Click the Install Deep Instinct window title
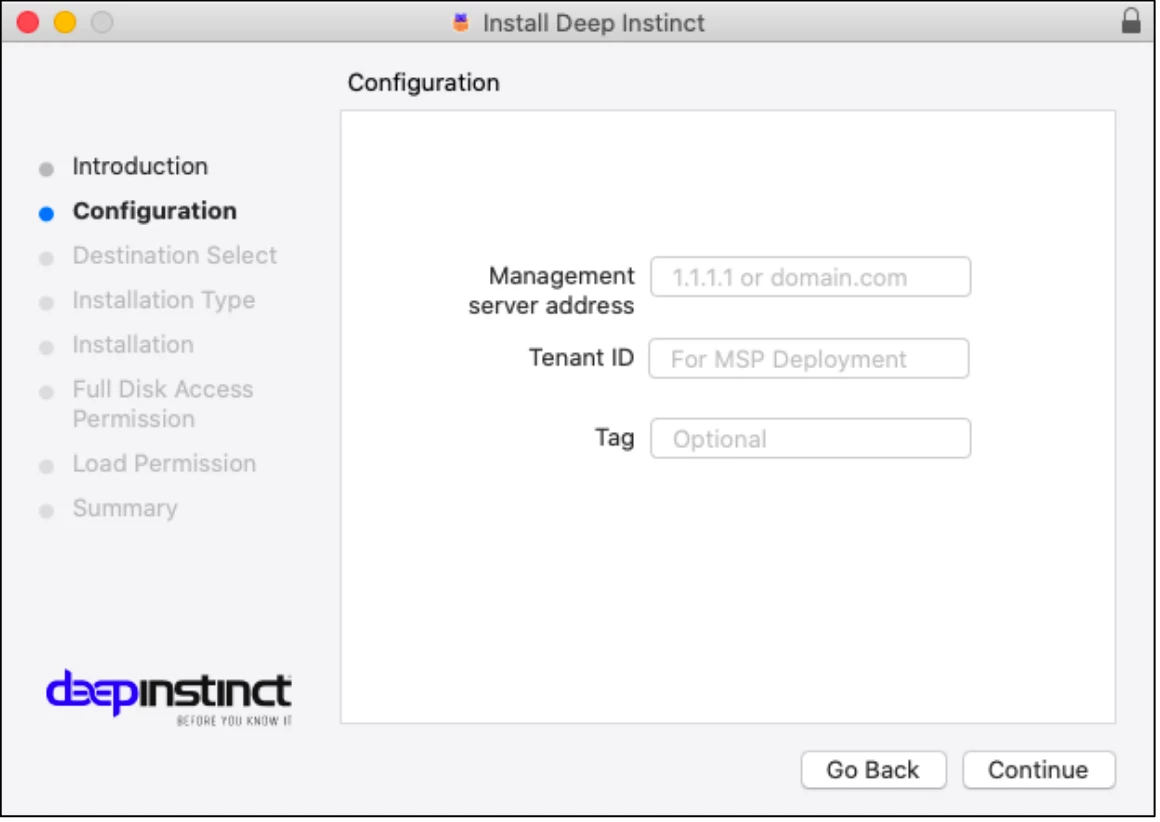The width and height of the screenshot is (1160, 822). (595, 23)
